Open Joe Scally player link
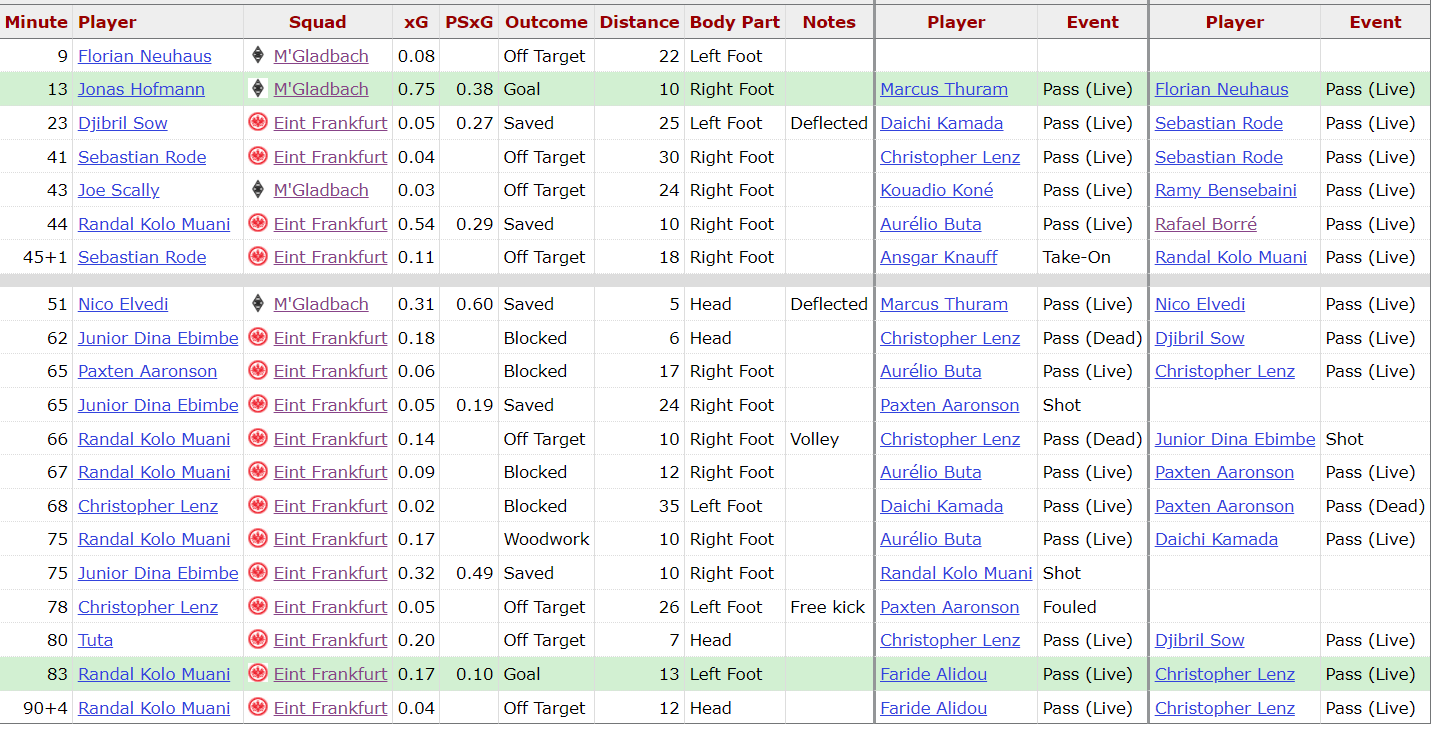Viewport: 1437px width, 732px height. pos(119,190)
